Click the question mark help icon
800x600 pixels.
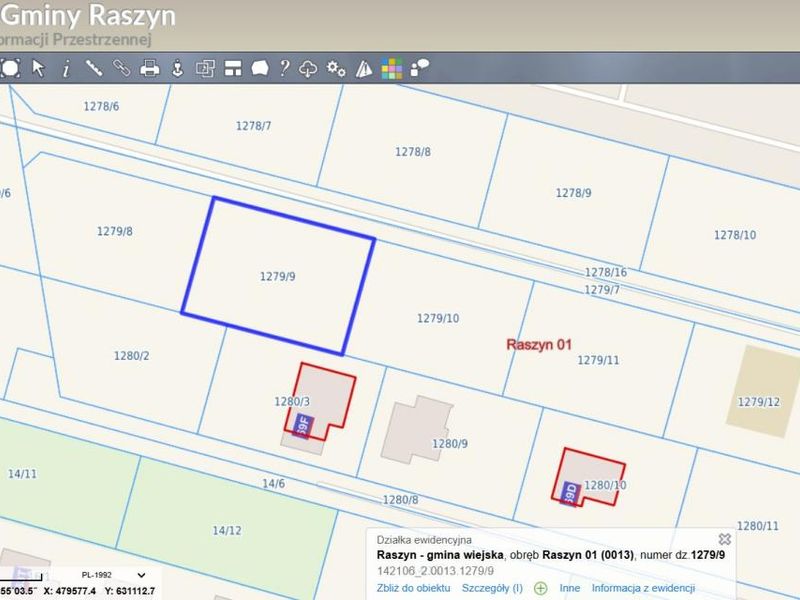(x=285, y=68)
